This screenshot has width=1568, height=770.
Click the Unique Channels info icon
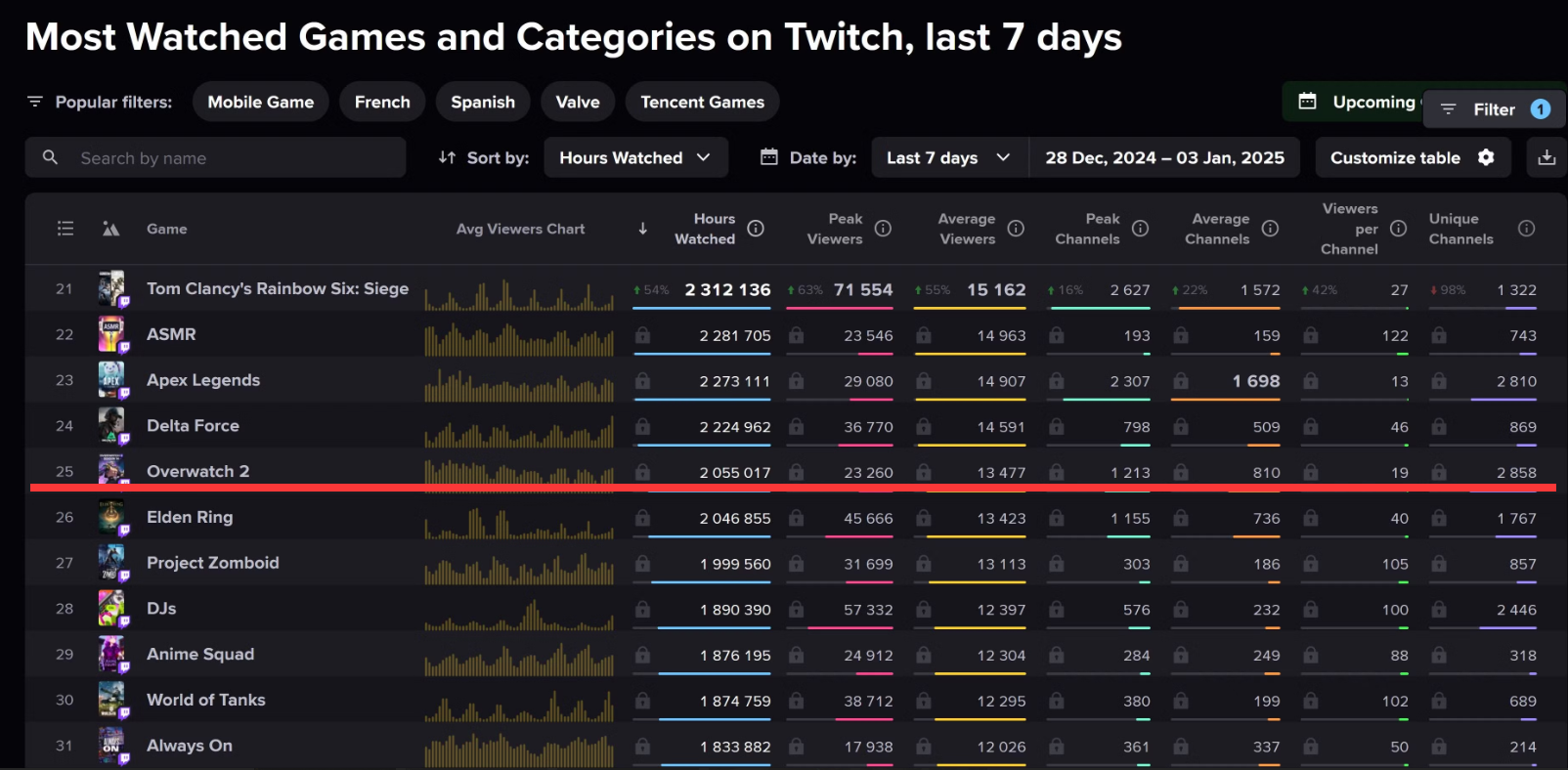pyautogui.click(x=1526, y=229)
